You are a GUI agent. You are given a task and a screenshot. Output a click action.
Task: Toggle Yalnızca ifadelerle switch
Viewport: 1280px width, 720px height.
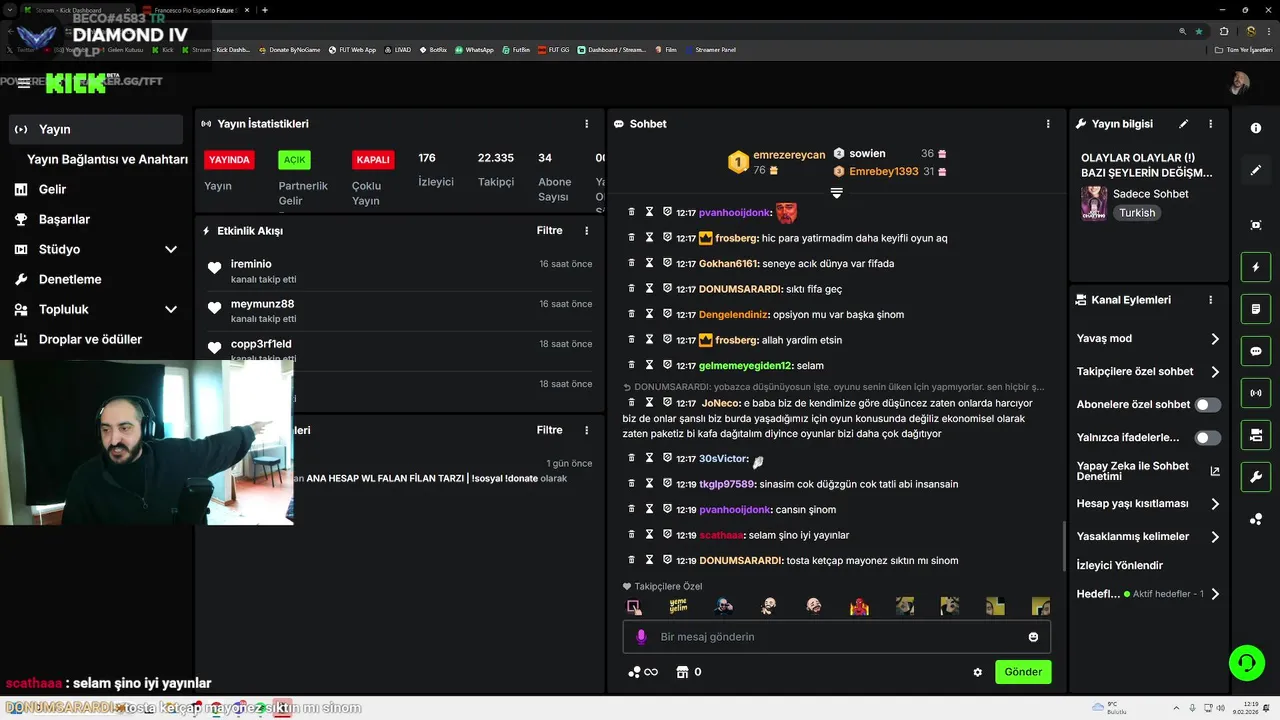(x=1208, y=438)
